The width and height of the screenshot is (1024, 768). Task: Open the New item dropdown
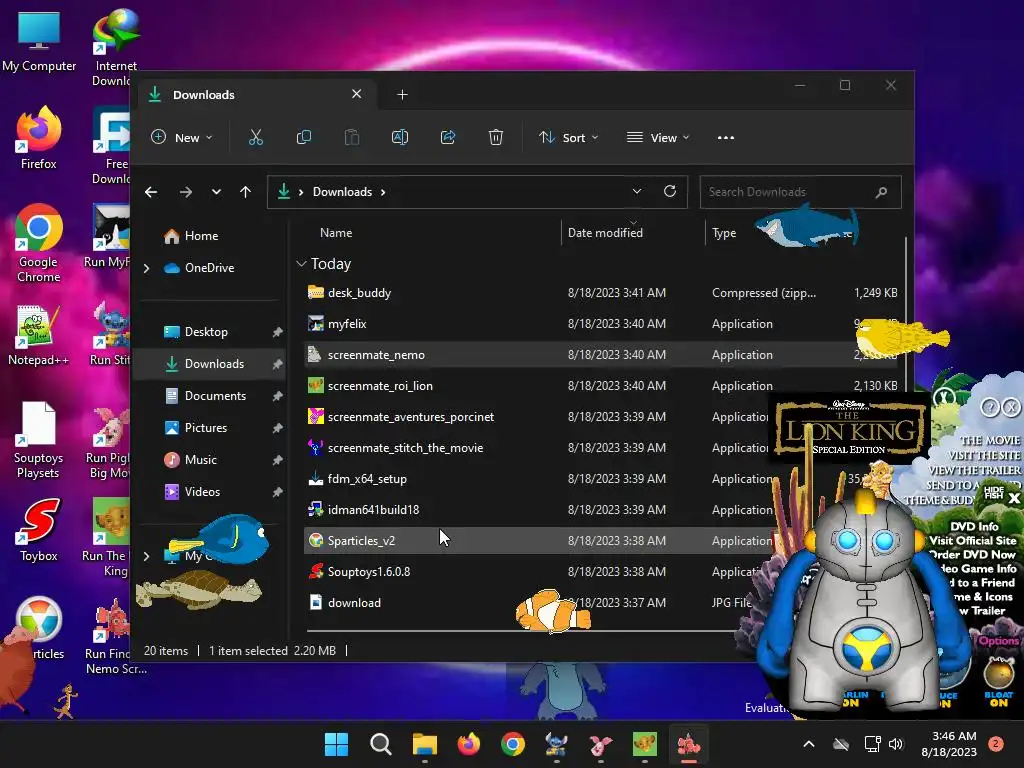(x=182, y=138)
